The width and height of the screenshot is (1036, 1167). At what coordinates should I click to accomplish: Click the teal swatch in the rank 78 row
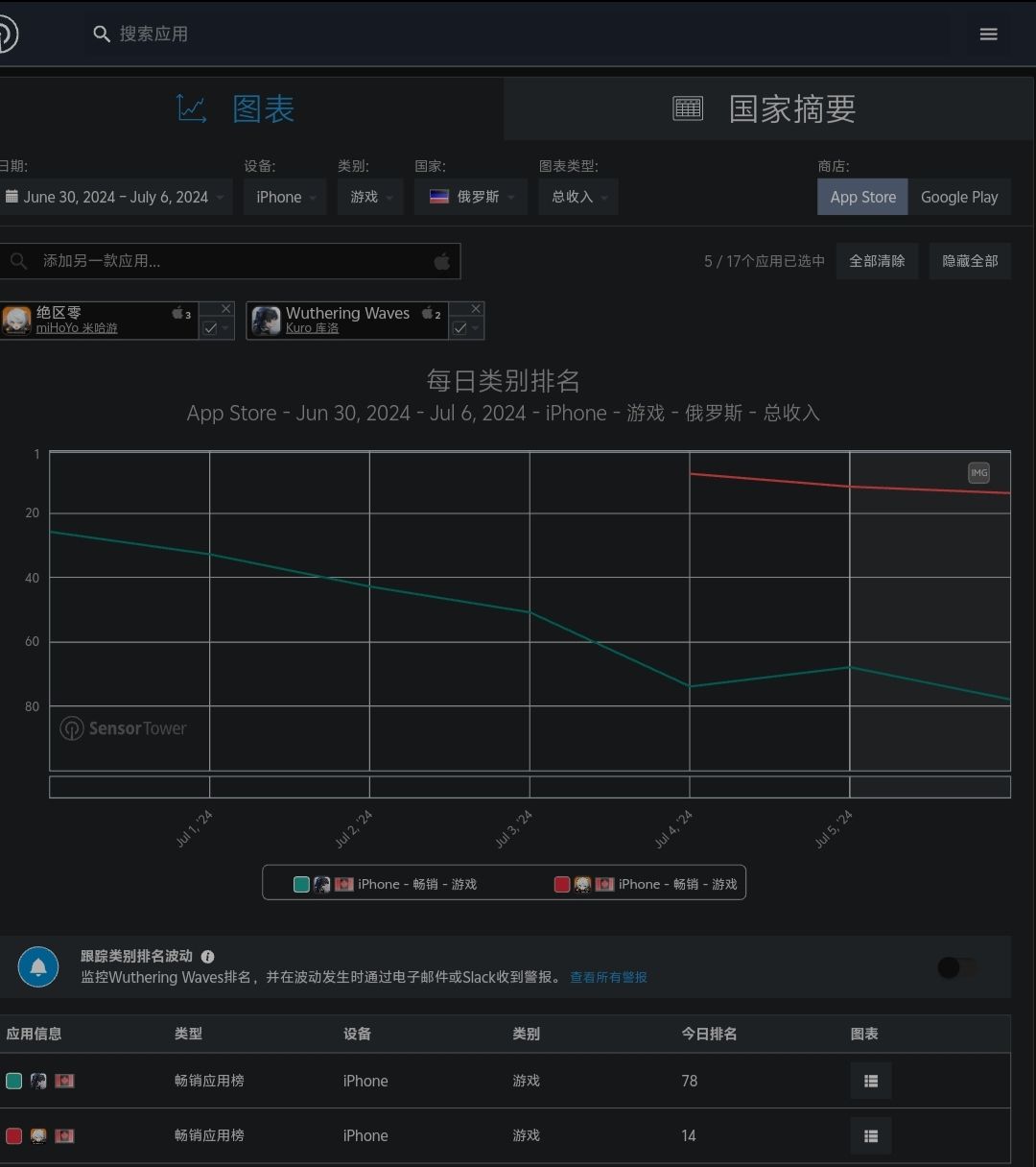(13, 1081)
